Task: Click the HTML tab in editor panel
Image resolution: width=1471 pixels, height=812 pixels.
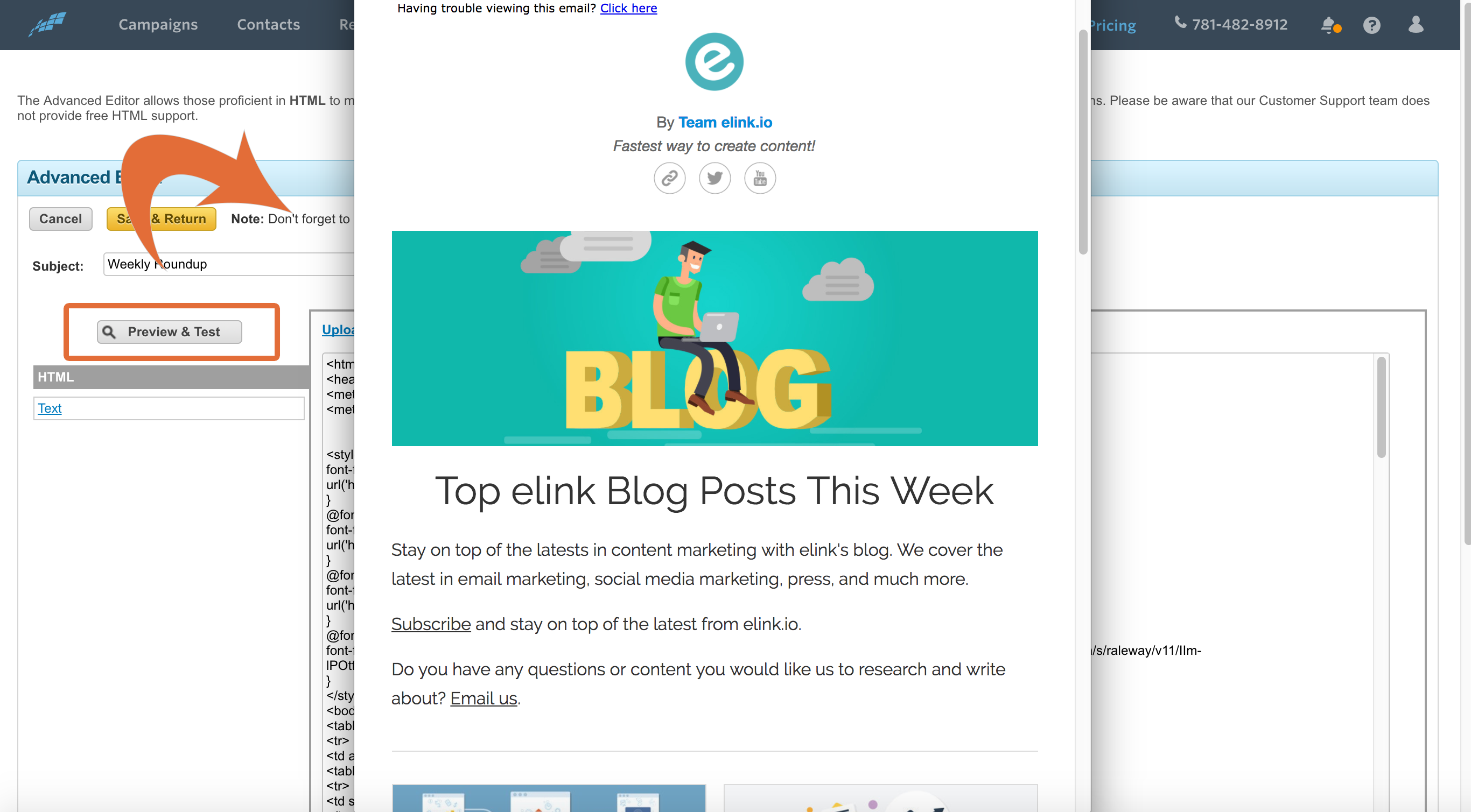Action: click(x=55, y=376)
